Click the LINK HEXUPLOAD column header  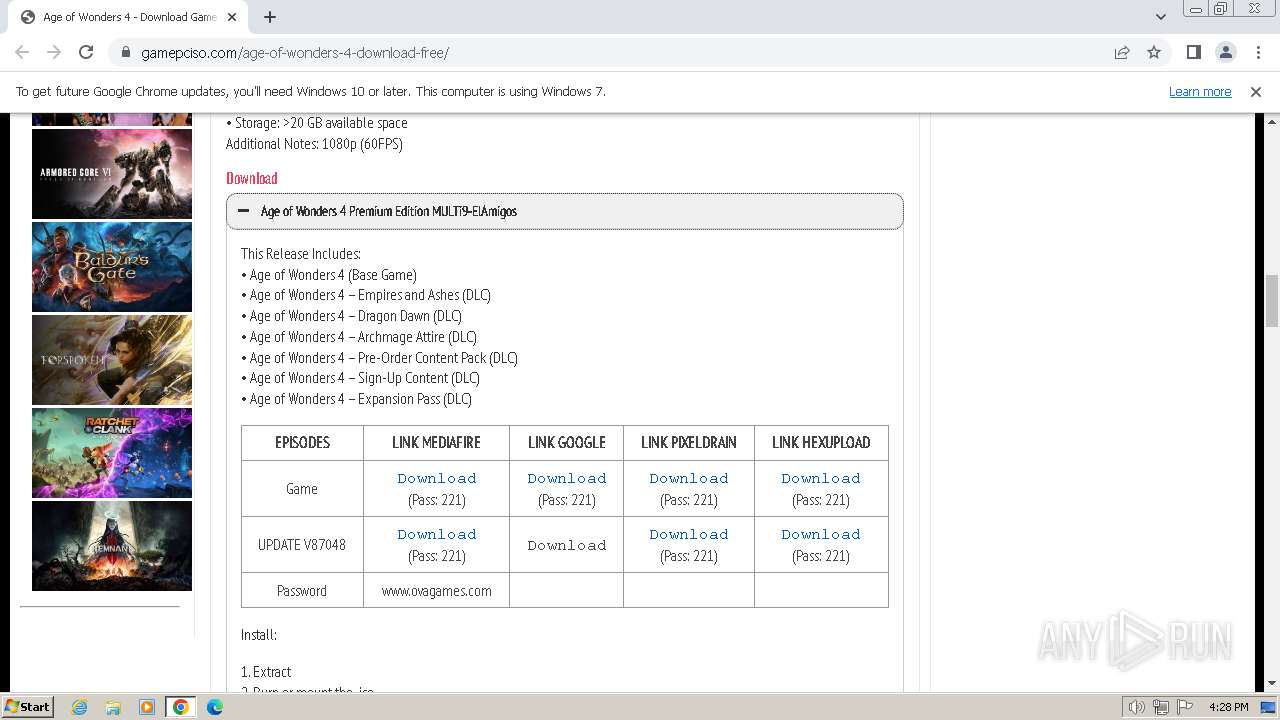821,442
